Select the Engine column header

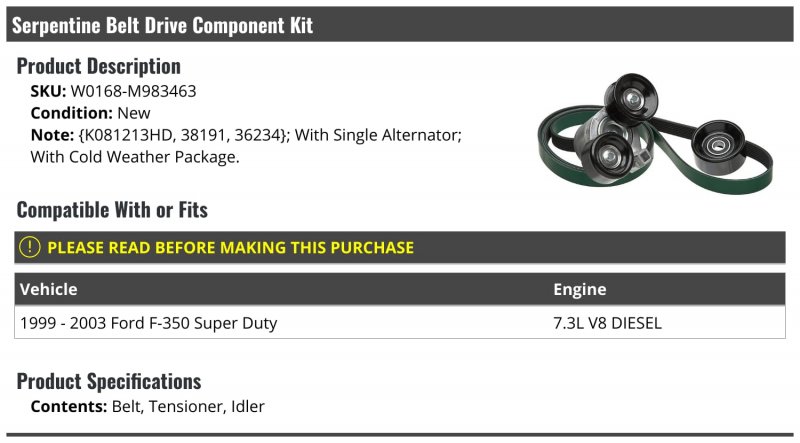click(x=580, y=289)
